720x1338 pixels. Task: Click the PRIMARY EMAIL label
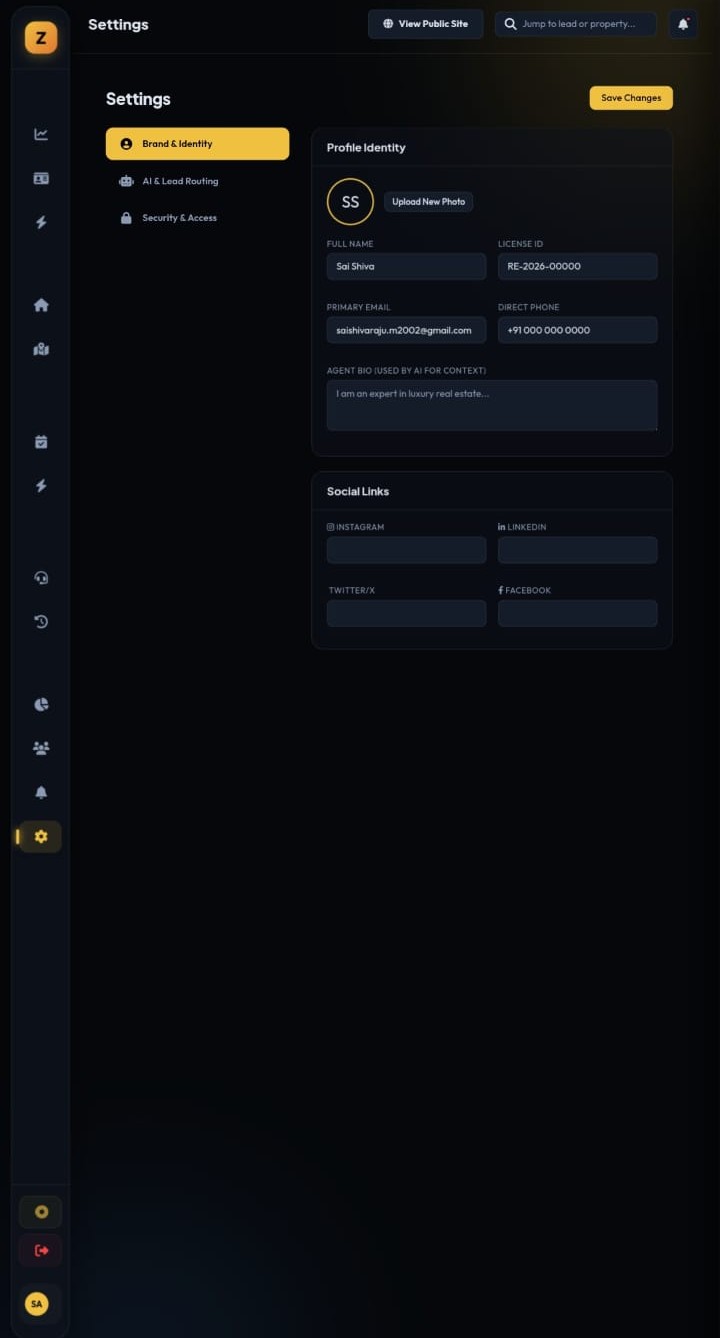coord(359,308)
